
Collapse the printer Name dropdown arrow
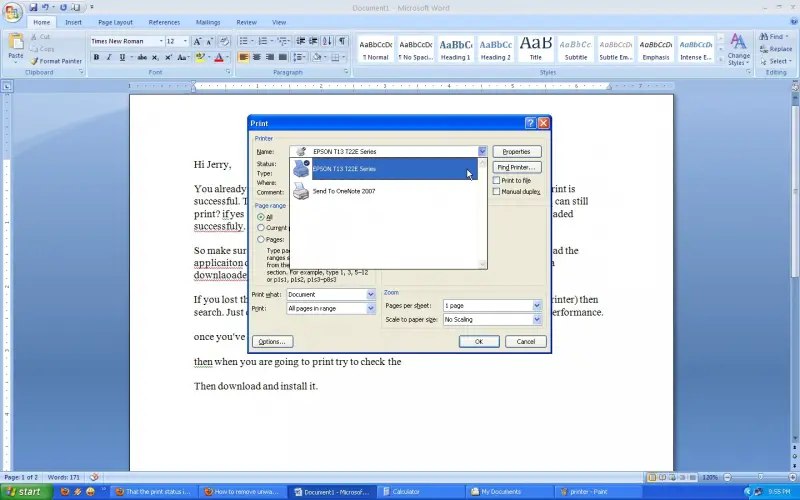pyautogui.click(x=482, y=152)
